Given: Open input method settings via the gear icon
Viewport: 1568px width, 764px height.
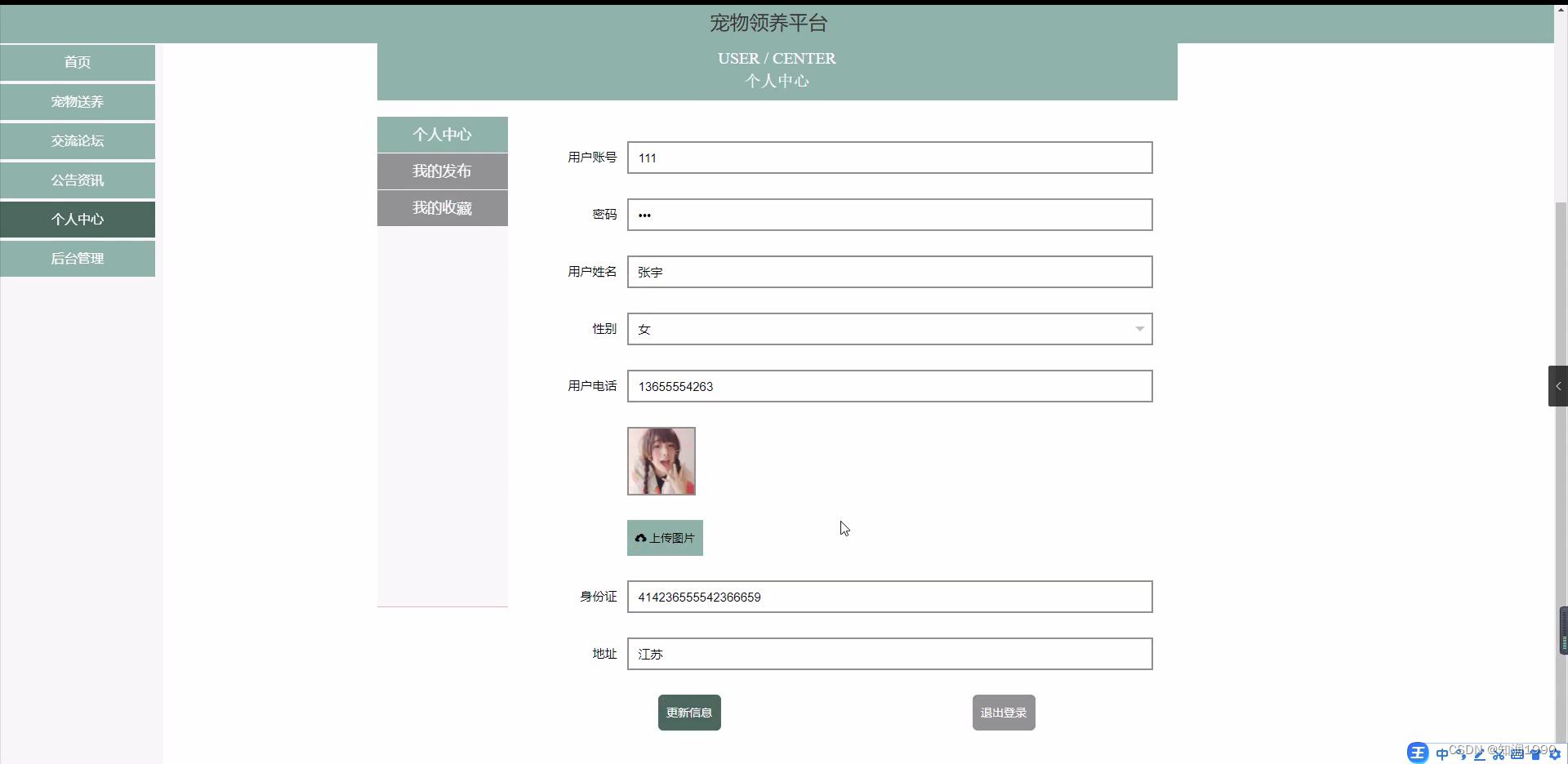Looking at the screenshot, I should coord(1556,754).
